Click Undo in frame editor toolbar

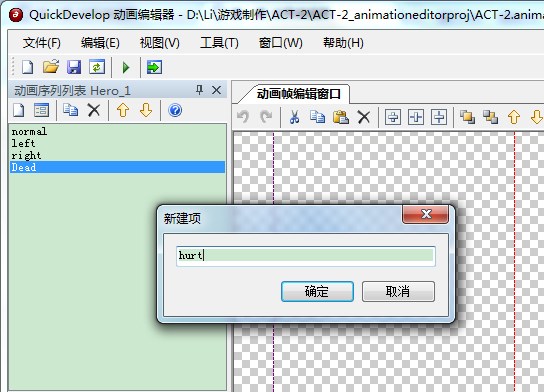[x=243, y=117]
